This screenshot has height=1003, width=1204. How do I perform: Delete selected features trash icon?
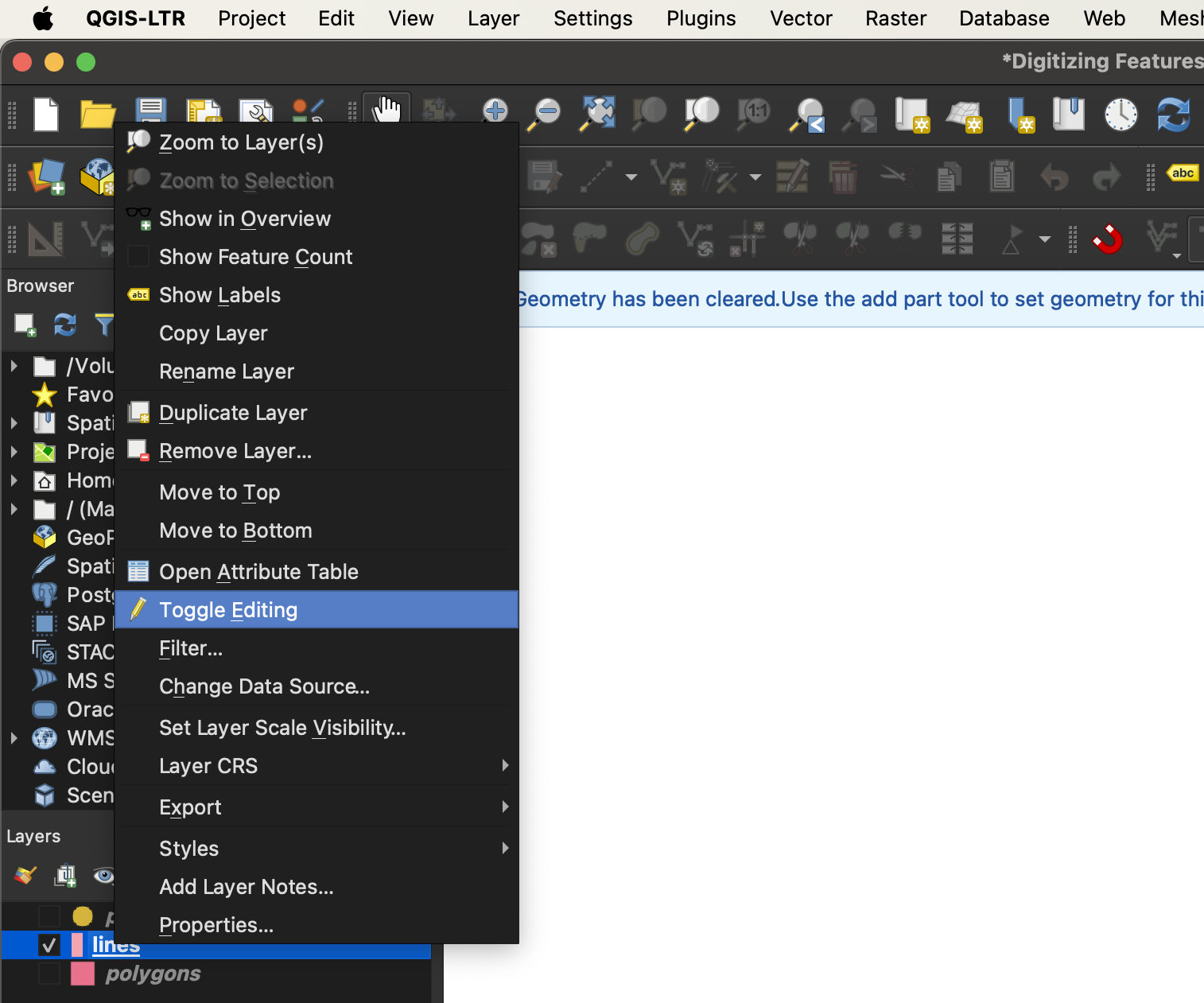pyautogui.click(x=843, y=176)
